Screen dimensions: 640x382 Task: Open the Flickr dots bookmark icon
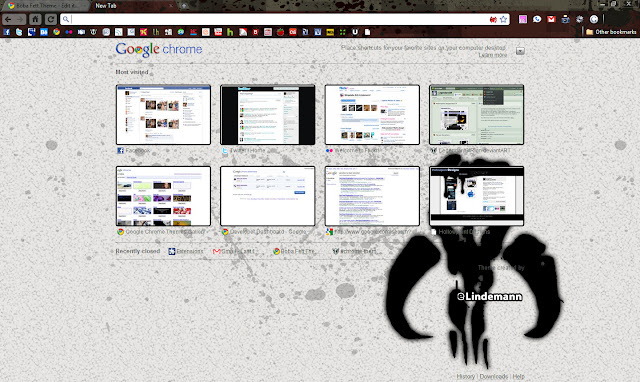pyautogui.click(x=69, y=32)
